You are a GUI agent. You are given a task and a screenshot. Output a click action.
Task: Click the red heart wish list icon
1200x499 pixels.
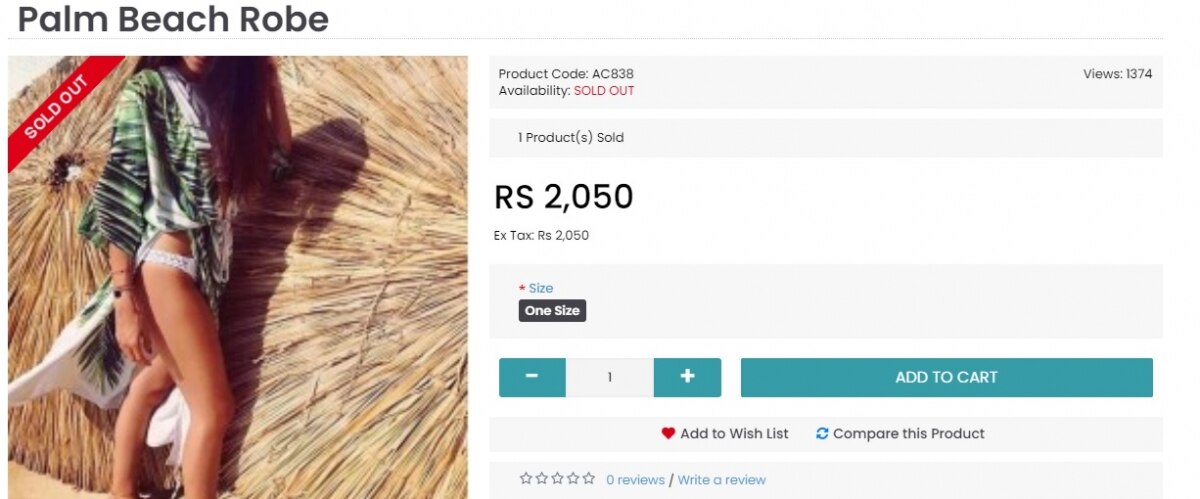668,433
